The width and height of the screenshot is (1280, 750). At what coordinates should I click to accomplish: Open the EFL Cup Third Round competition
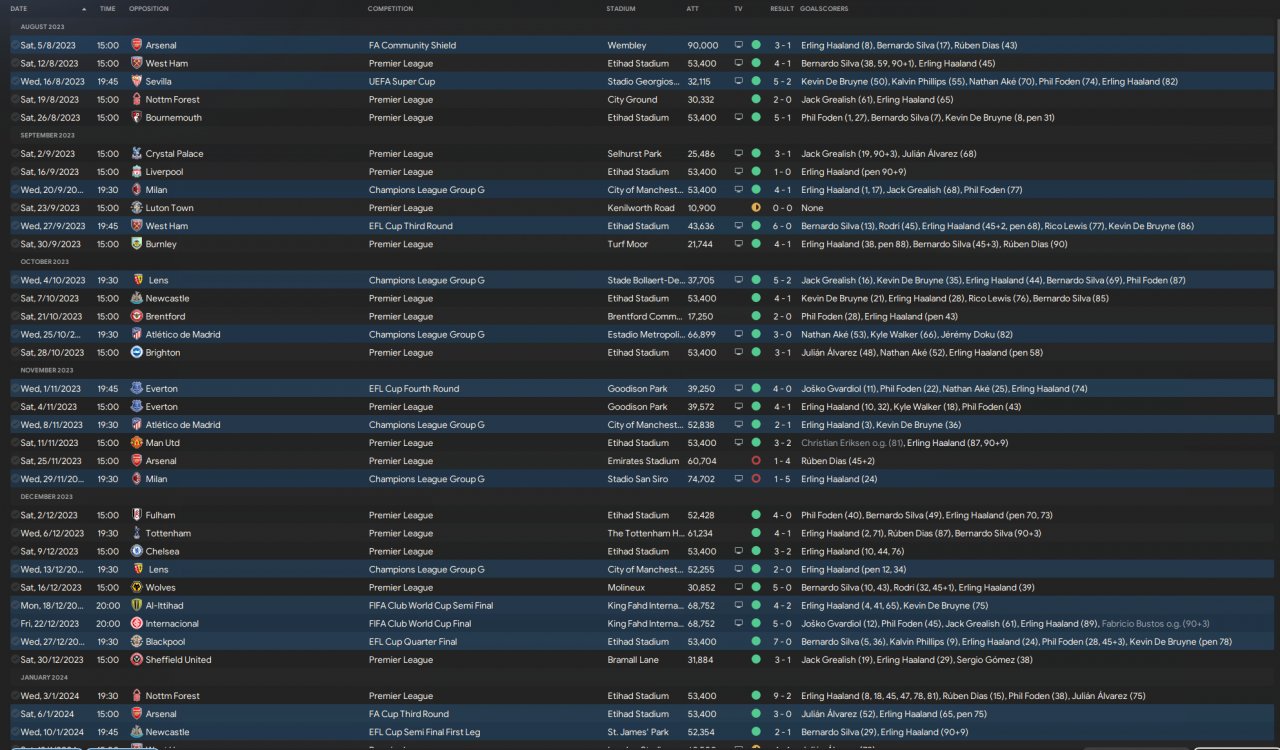pos(411,226)
